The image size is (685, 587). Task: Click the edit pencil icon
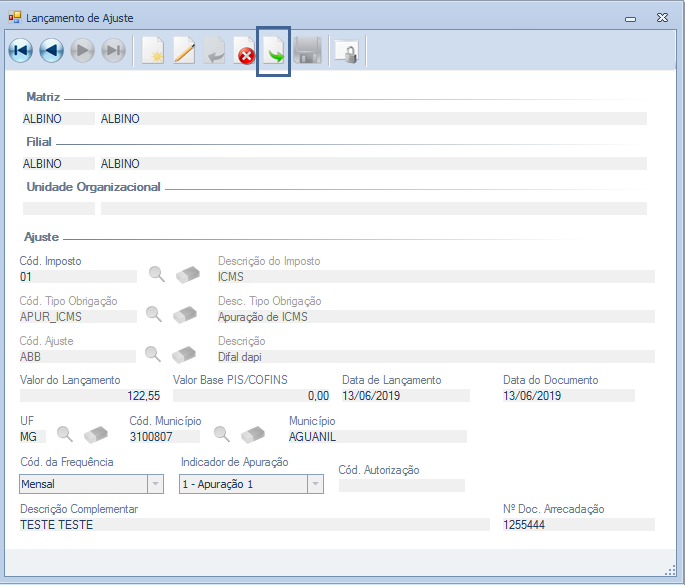[x=183, y=52]
